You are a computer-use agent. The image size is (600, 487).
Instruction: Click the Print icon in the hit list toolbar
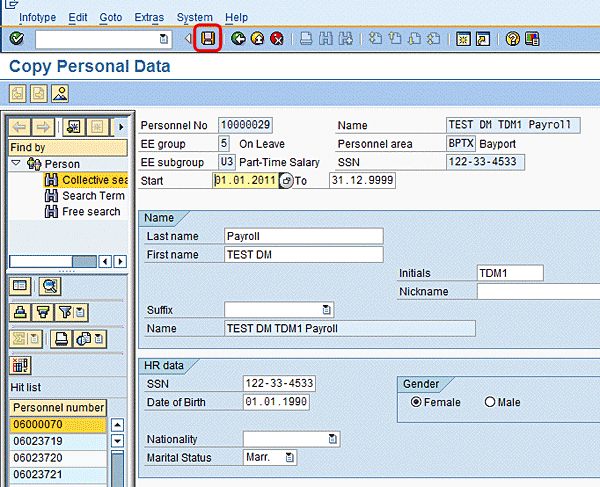pyautogui.click(x=60, y=338)
